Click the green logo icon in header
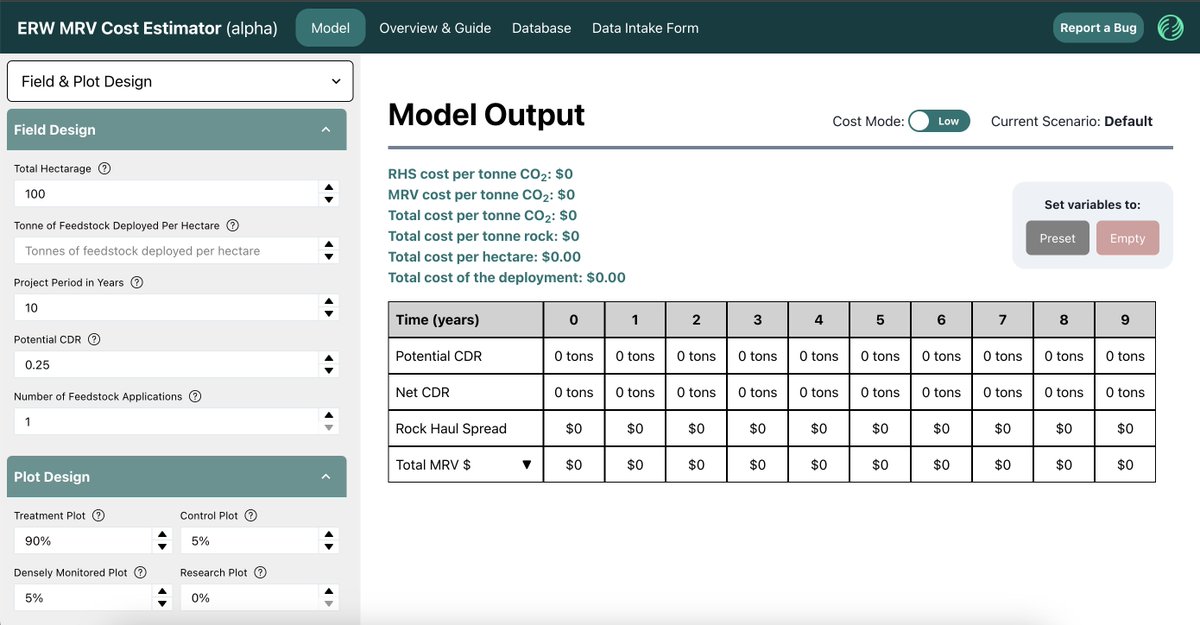The image size is (1200, 625). [1170, 28]
